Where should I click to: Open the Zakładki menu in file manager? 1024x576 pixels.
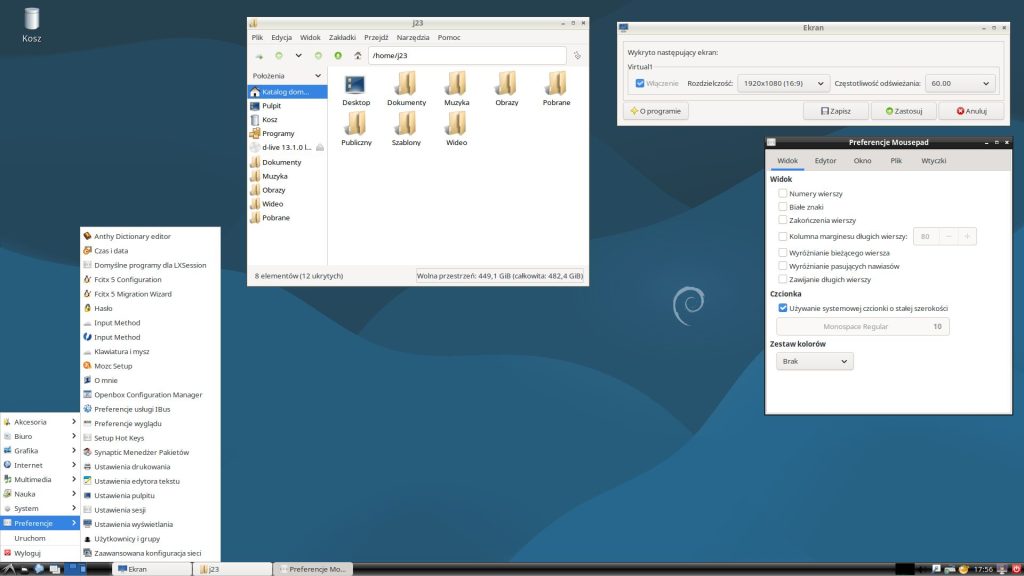(x=342, y=37)
